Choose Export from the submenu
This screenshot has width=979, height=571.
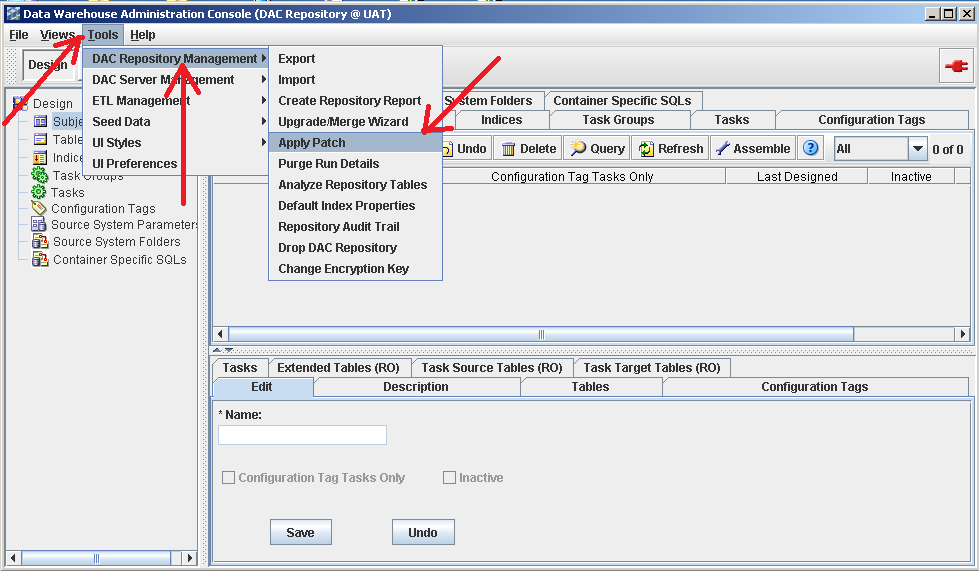click(x=355, y=59)
